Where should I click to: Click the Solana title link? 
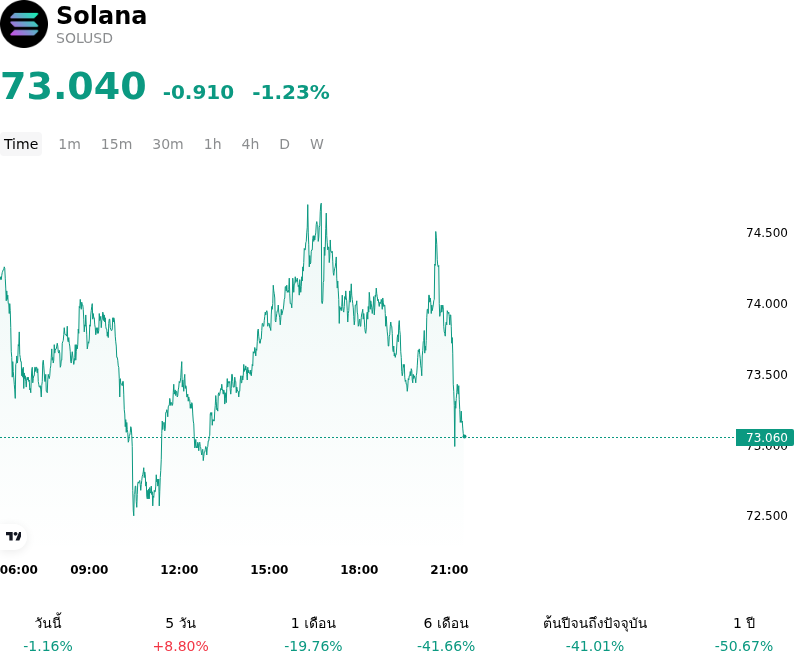[x=102, y=15]
